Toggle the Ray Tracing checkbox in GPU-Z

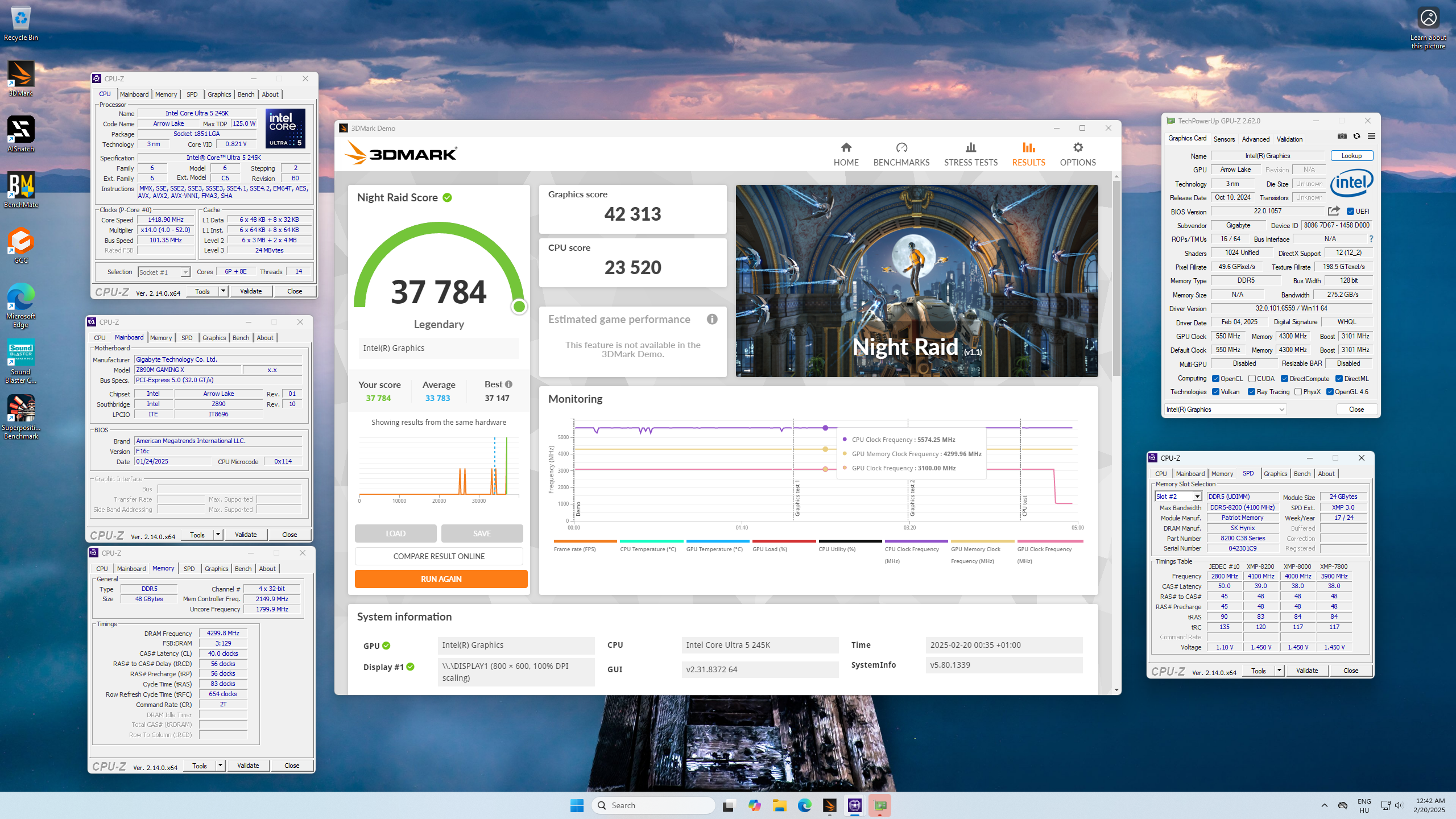click(1251, 392)
